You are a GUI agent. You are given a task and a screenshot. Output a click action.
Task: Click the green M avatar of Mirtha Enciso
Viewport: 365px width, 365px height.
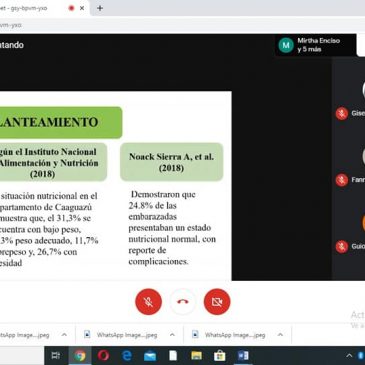click(x=286, y=45)
